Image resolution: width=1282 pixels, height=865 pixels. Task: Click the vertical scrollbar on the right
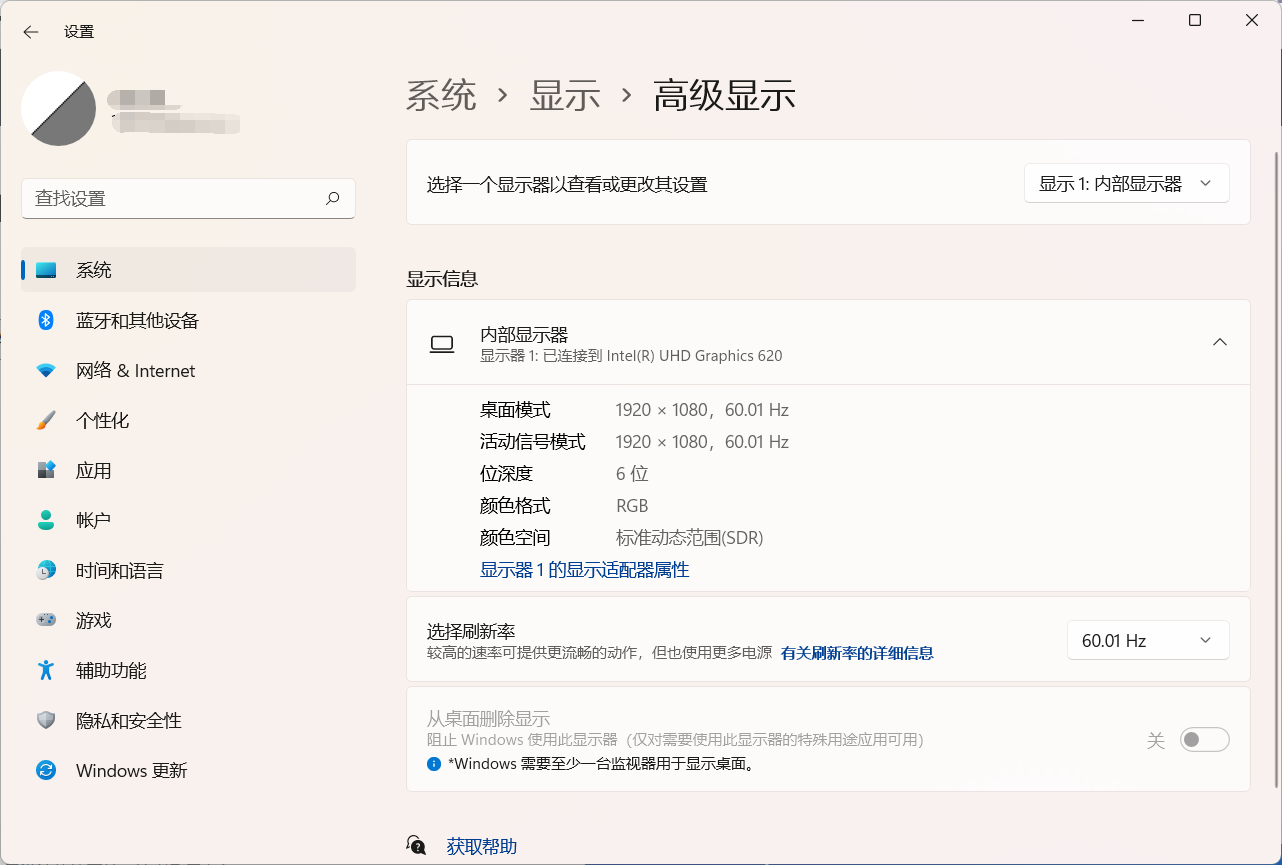click(x=1276, y=470)
